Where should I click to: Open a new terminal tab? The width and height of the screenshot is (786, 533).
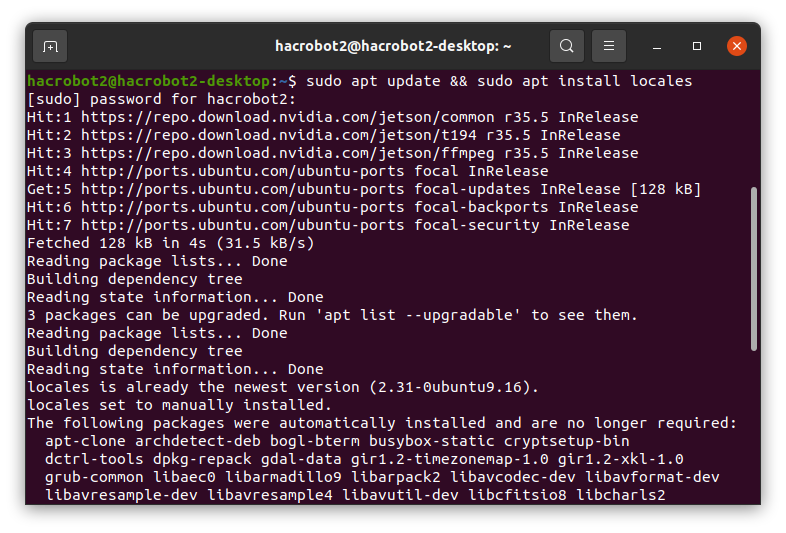pyautogui.click(x=50, y=46)
